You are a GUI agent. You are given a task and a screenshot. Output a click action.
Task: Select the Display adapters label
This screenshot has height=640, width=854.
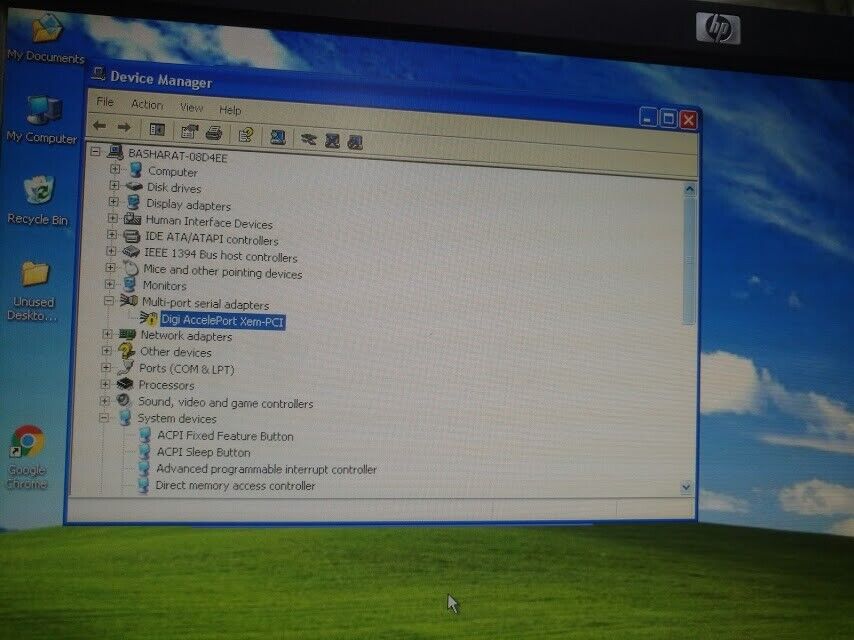click(x=188, y=205)
